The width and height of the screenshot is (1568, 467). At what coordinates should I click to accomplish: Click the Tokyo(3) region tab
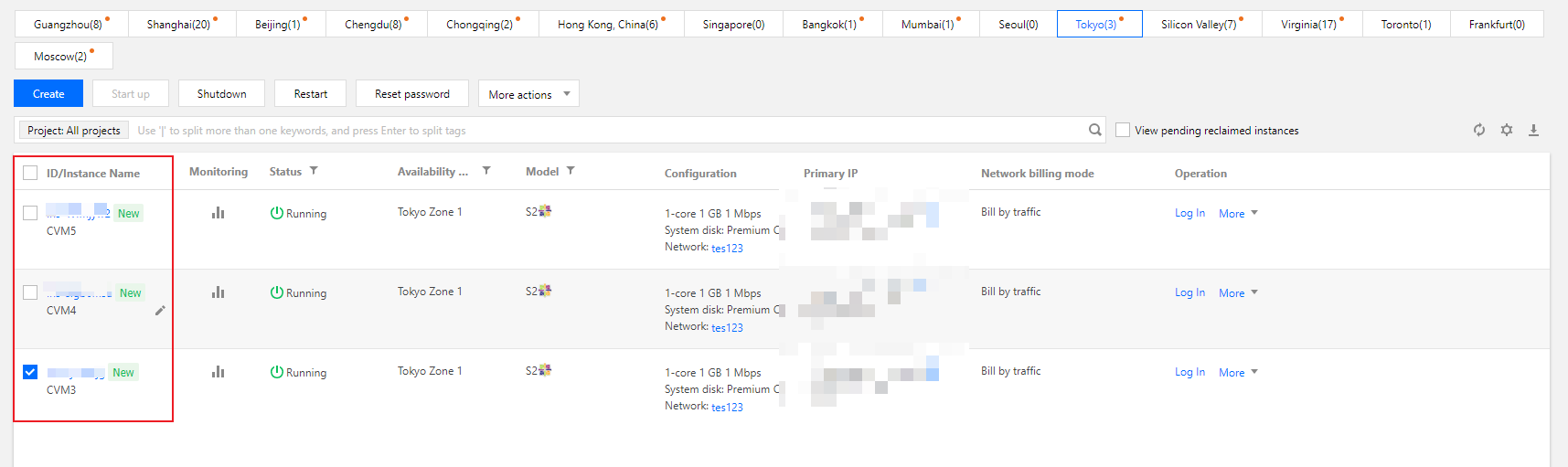coord(1099,25)
